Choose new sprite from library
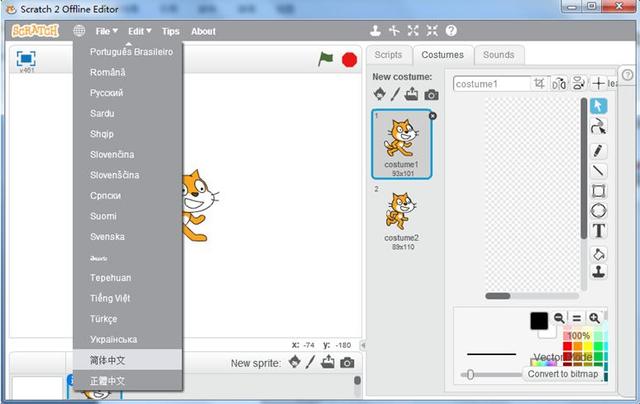Image resolution: width=640 pixels, height=404 pixels. (x=295, y=362)
